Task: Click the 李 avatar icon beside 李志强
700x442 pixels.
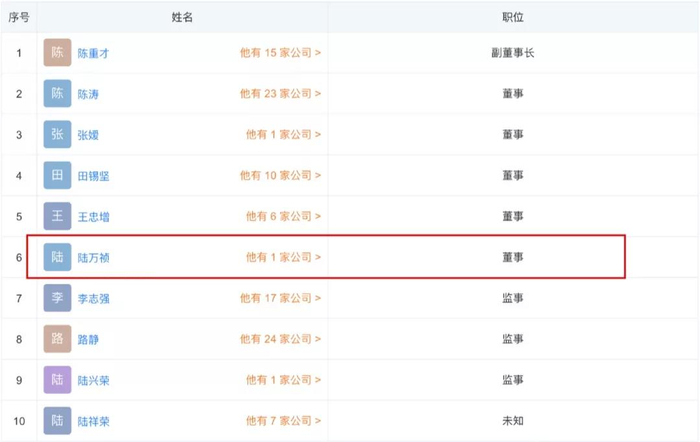Action: point(57,298)
